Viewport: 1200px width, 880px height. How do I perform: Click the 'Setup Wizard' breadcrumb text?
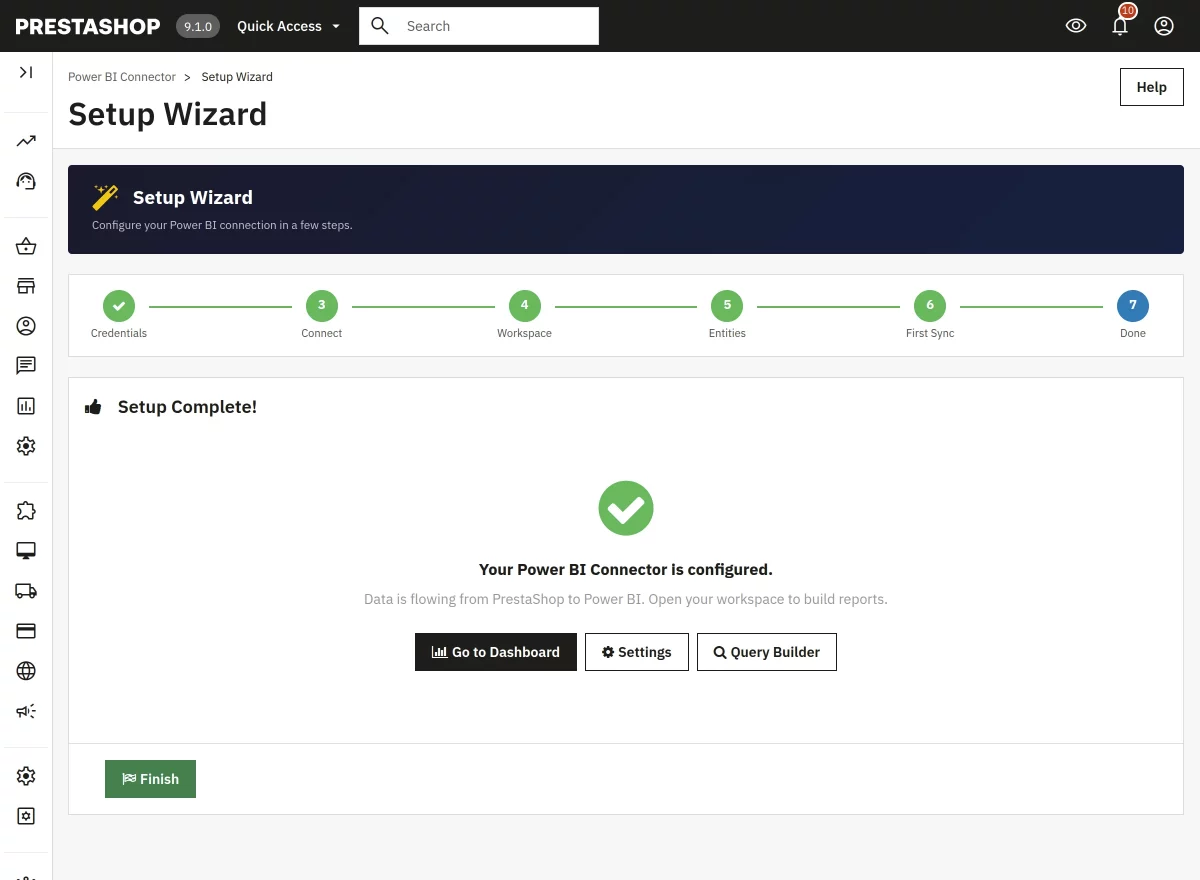(x=237, y=77)
